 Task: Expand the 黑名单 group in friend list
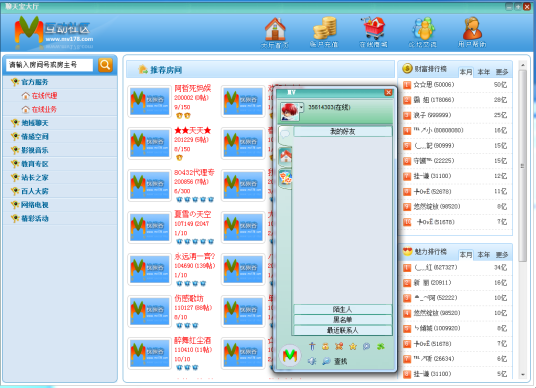343,320
